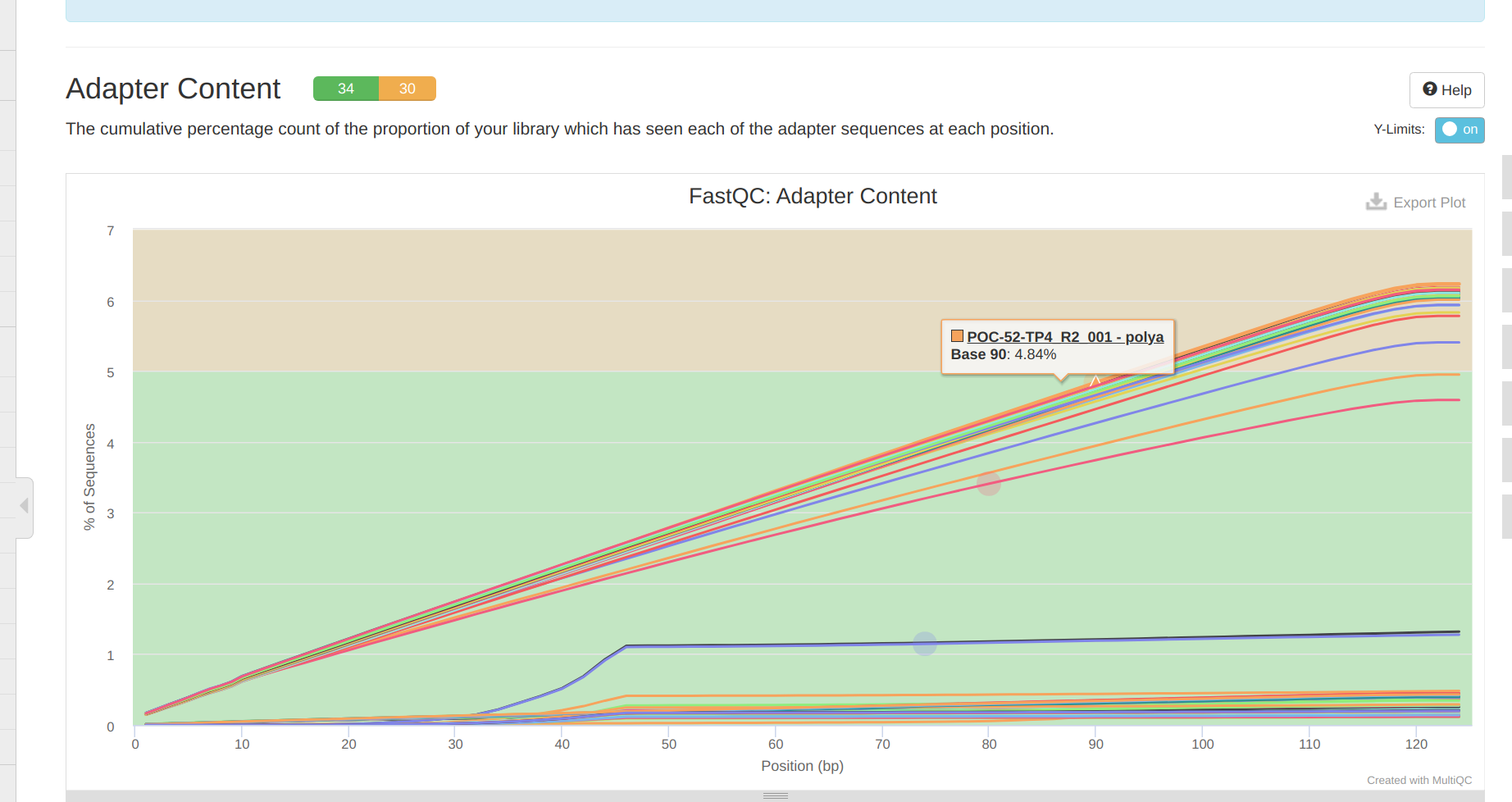Expand the collapsed side navigation arrow
1512x802 pixels.
pyautogui.click(x=25, y=506)
